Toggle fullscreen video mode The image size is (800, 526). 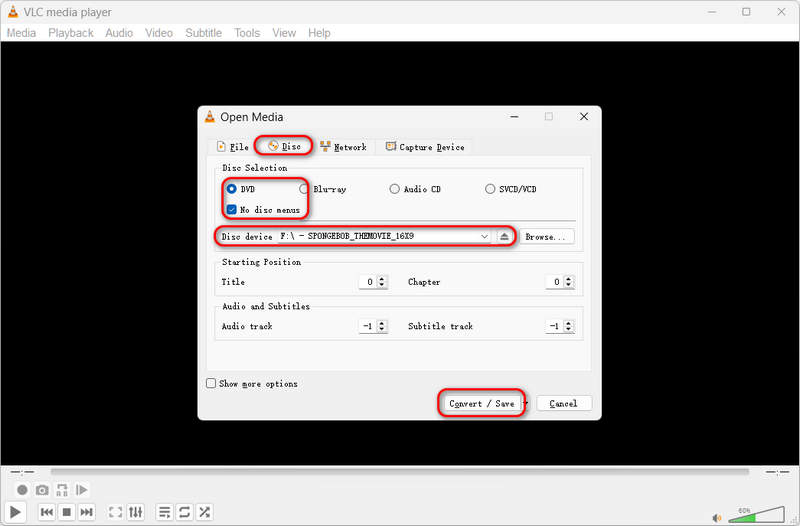pyautogui.click(x=115, y=512)
